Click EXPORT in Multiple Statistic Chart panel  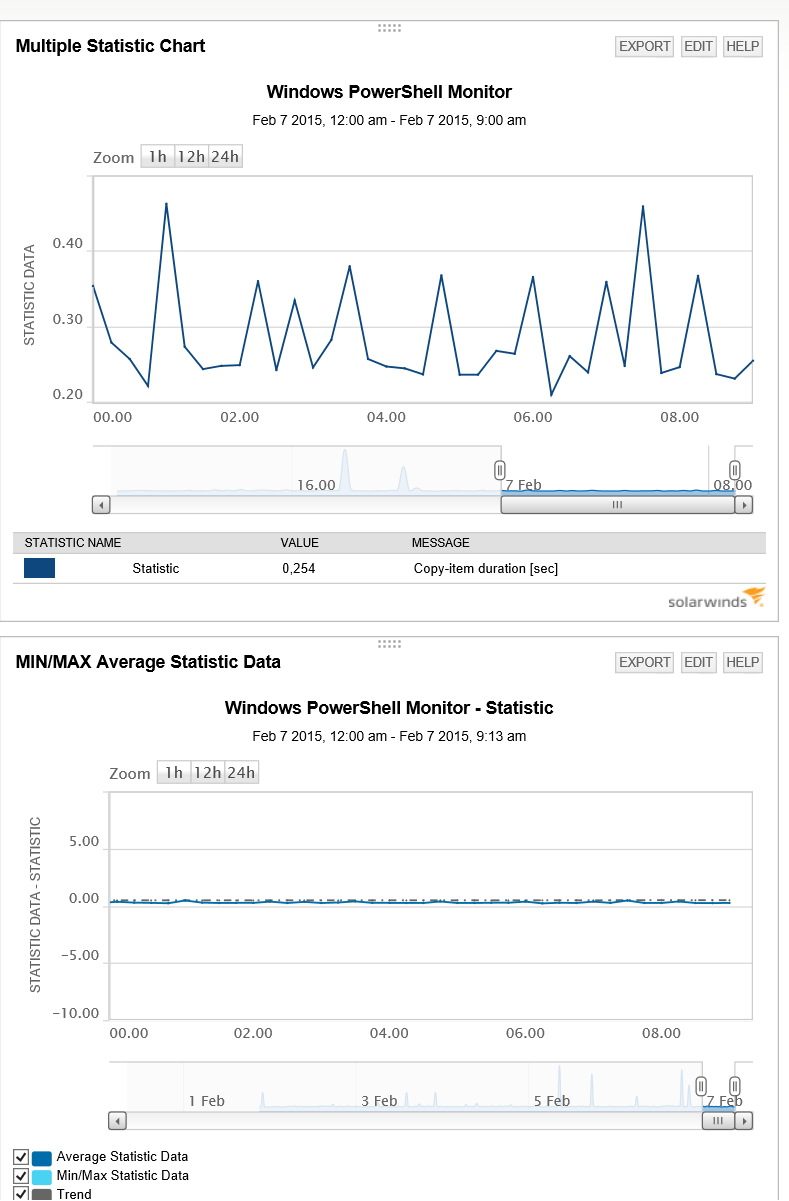tap(644, 46)
